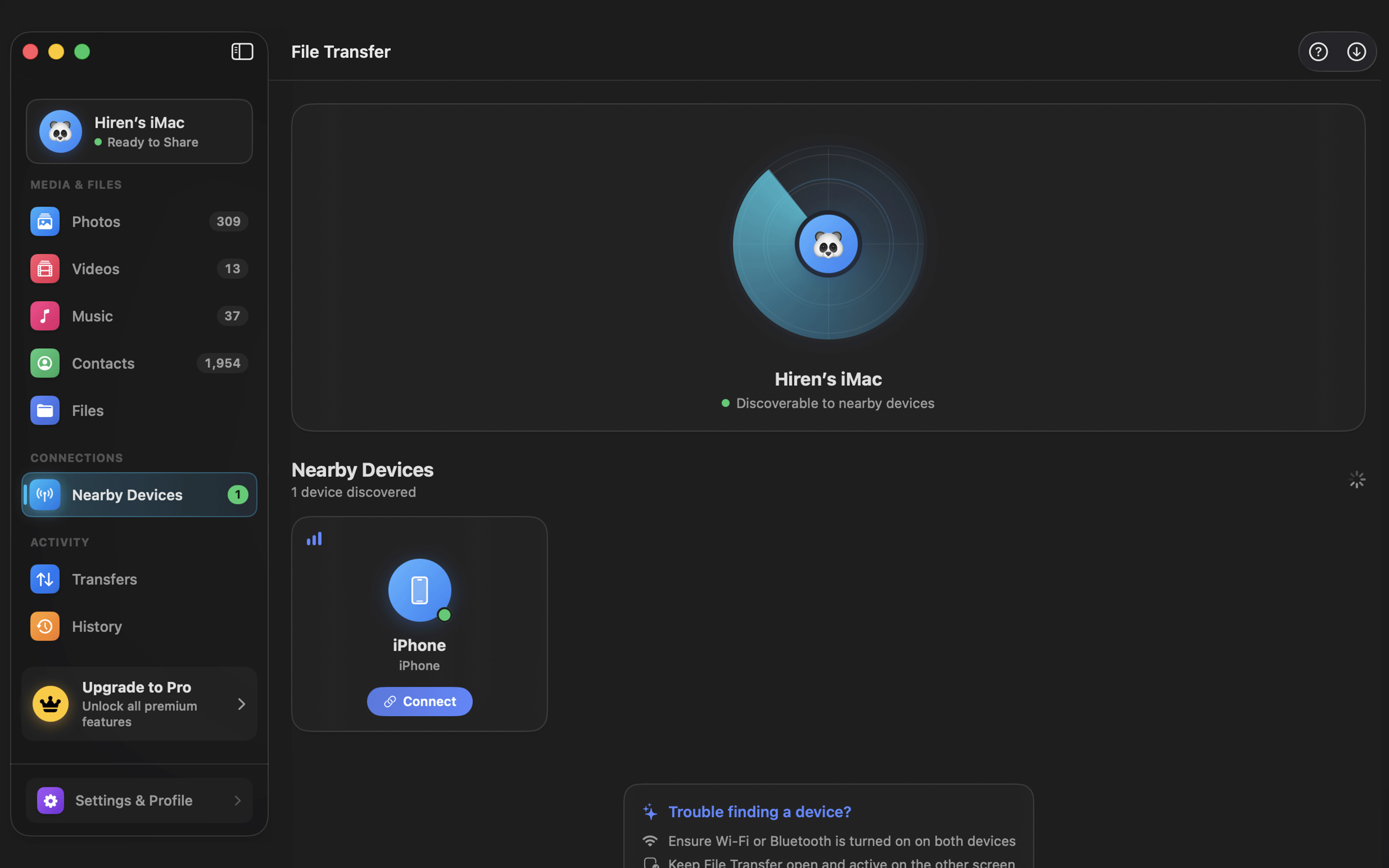This screenshot has height=868, width=1389.
Task: Toggle the sidebar panel icon
Action: [242, 52]
